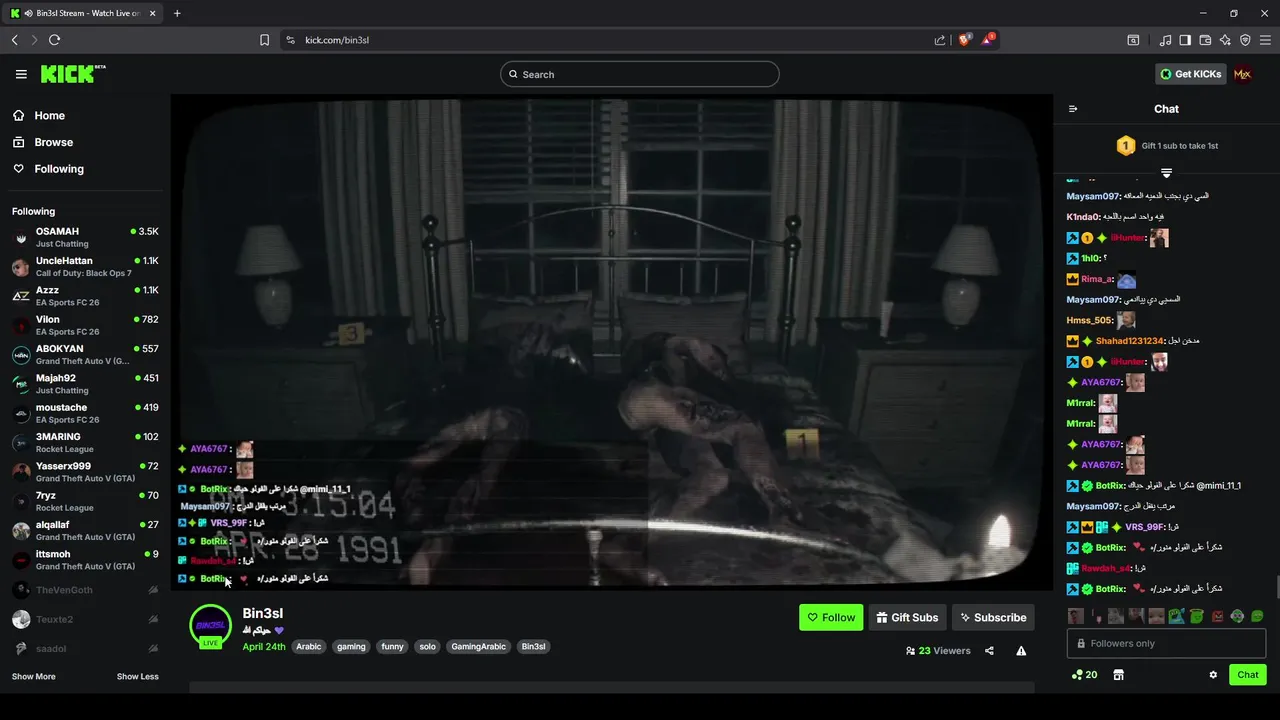
Task: Open the ABOKYAN channel
Action: click(x=85, y=355)
